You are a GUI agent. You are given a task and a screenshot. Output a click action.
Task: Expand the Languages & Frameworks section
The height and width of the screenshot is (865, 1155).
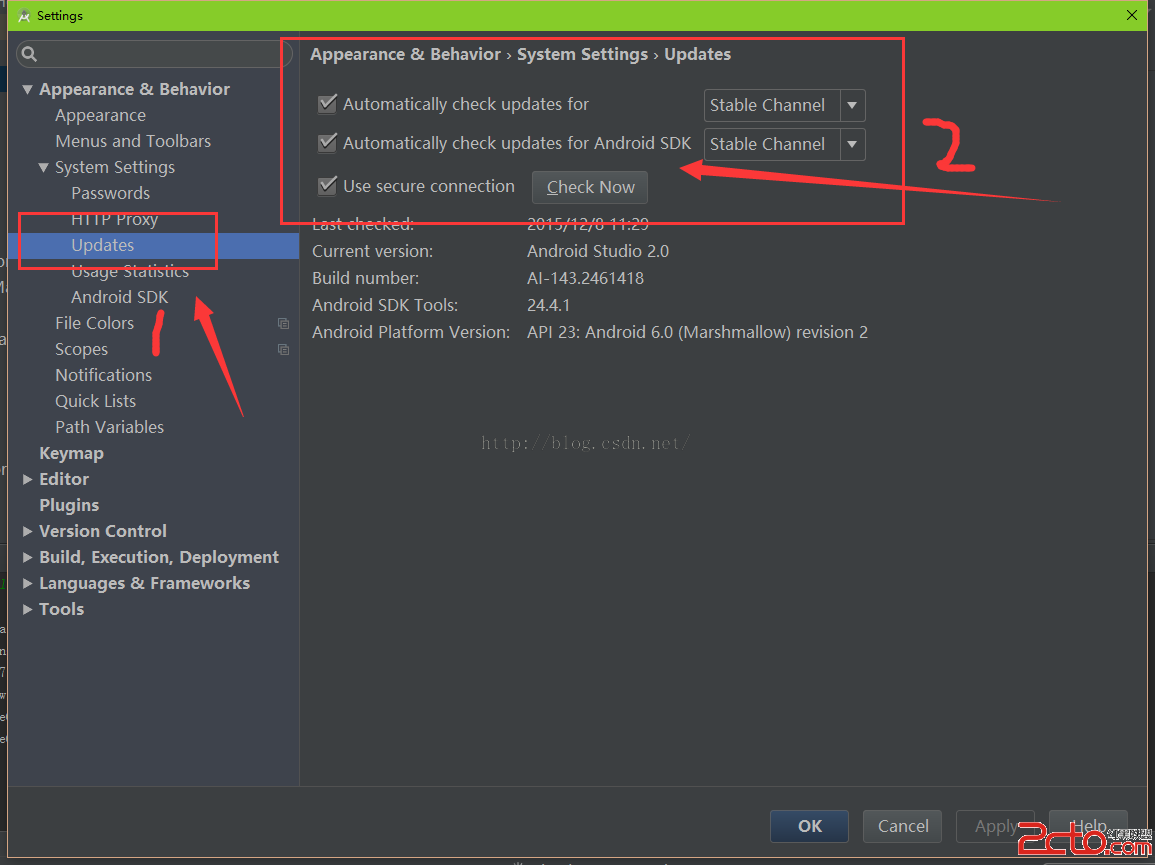(27, 584)
